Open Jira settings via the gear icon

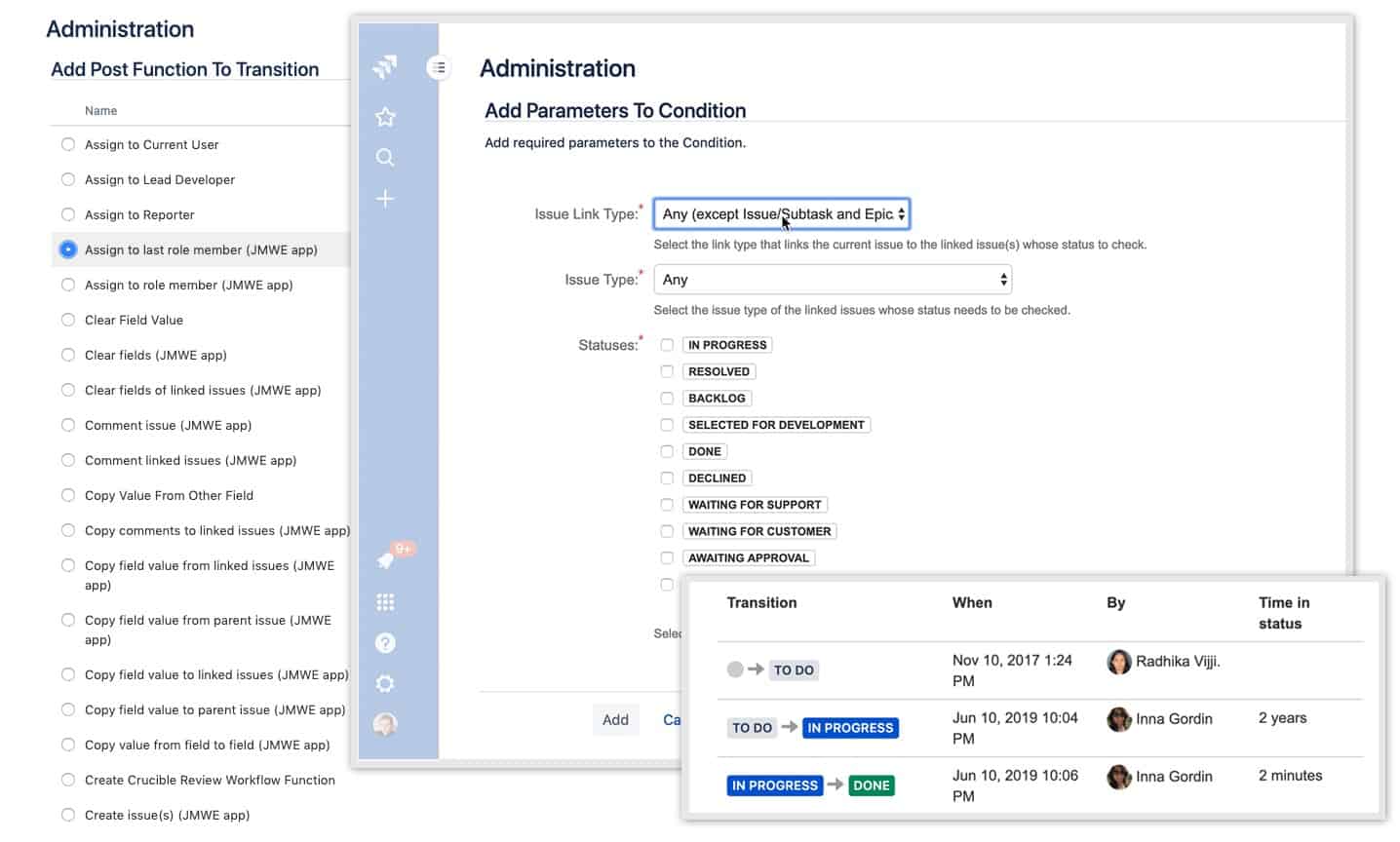point(385,683)
